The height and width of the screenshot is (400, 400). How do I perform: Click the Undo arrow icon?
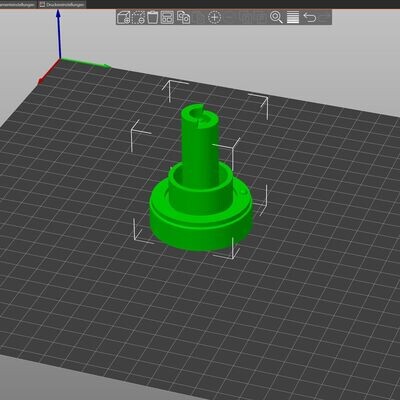pos(310,17)
